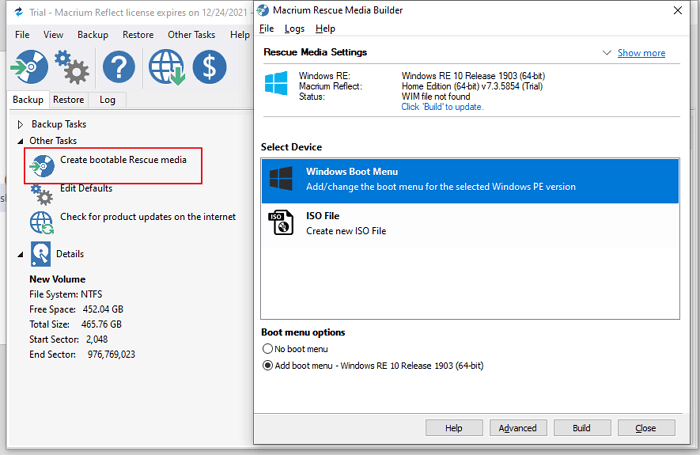Open the Other Tasks menu
Image resolution: width=700 pixels, height=455 pixels.
[x=191, y=34]
